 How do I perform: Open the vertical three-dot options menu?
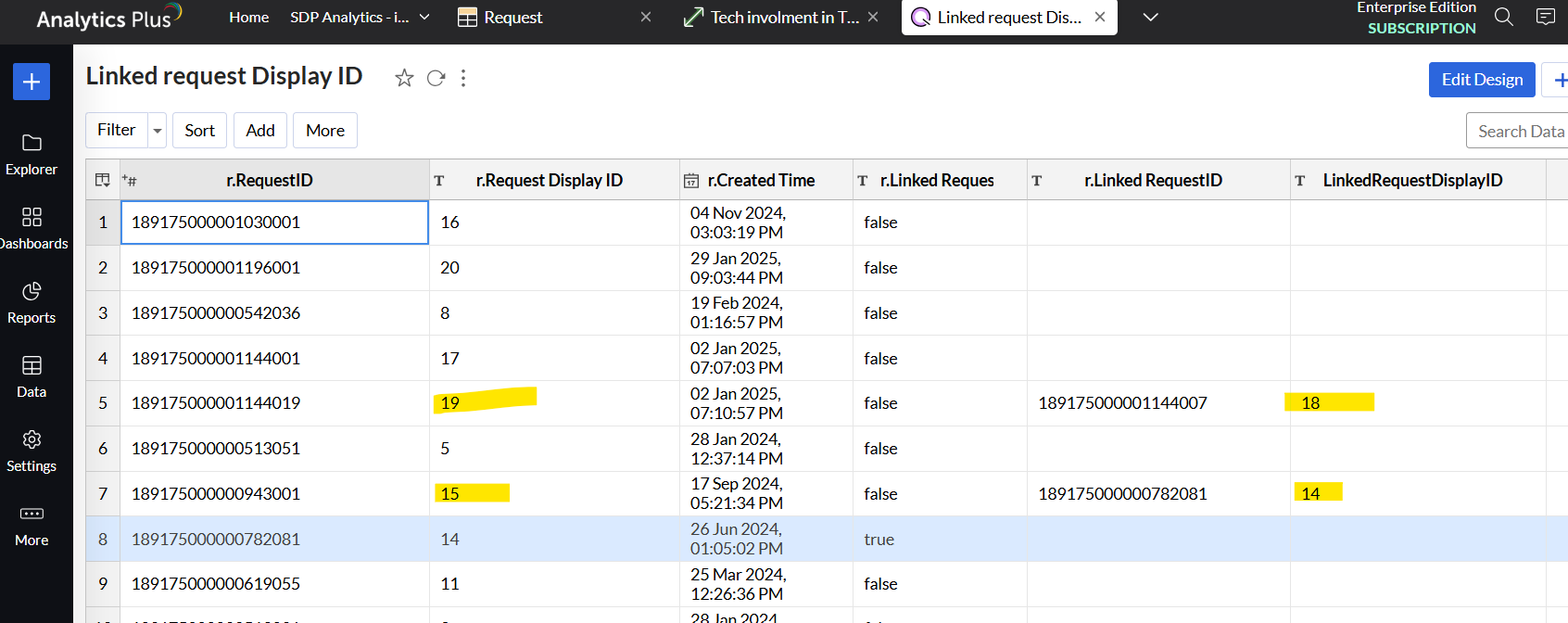click(463, 79)
